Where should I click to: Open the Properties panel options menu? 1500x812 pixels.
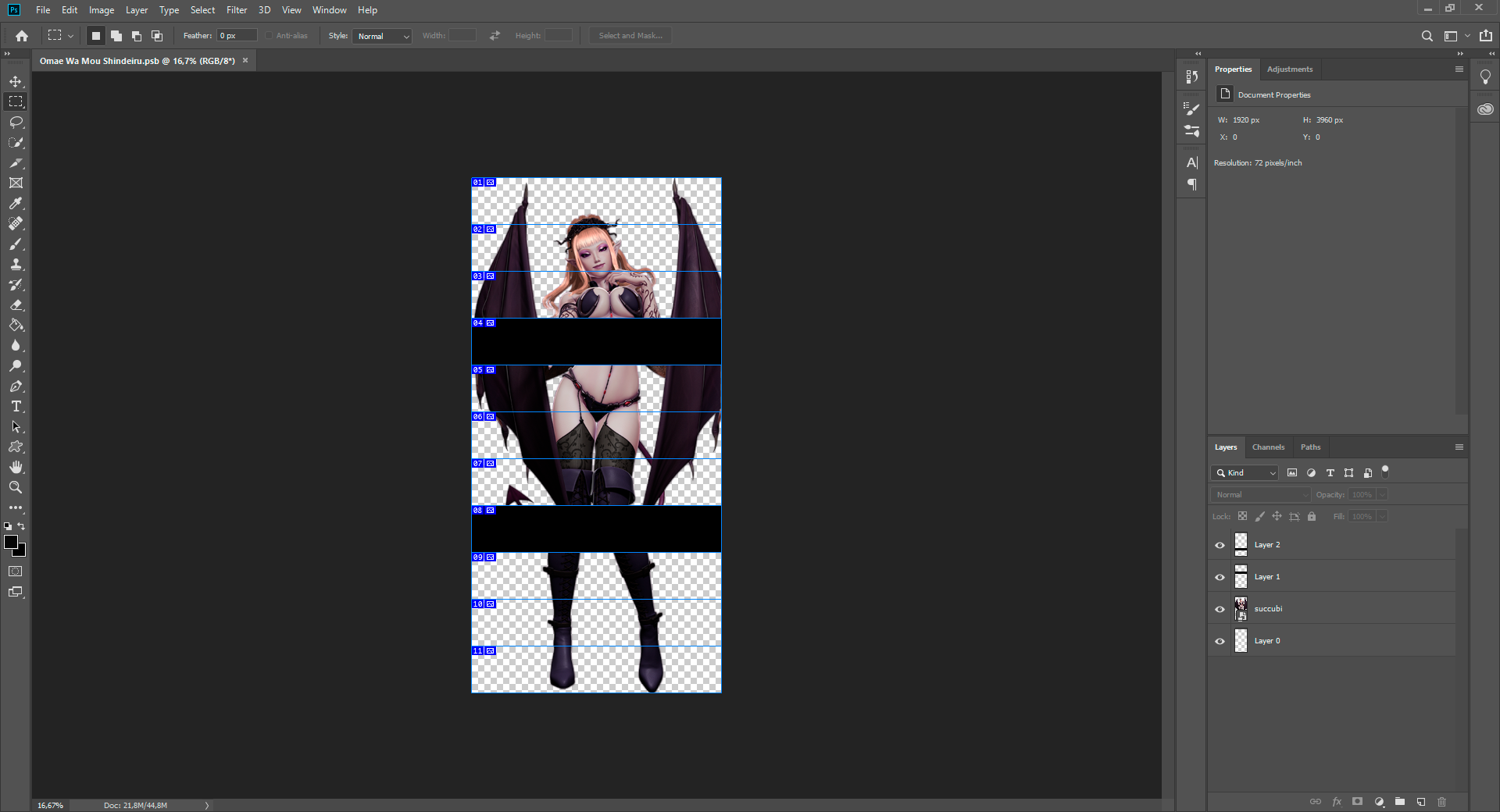[1459, 69]
